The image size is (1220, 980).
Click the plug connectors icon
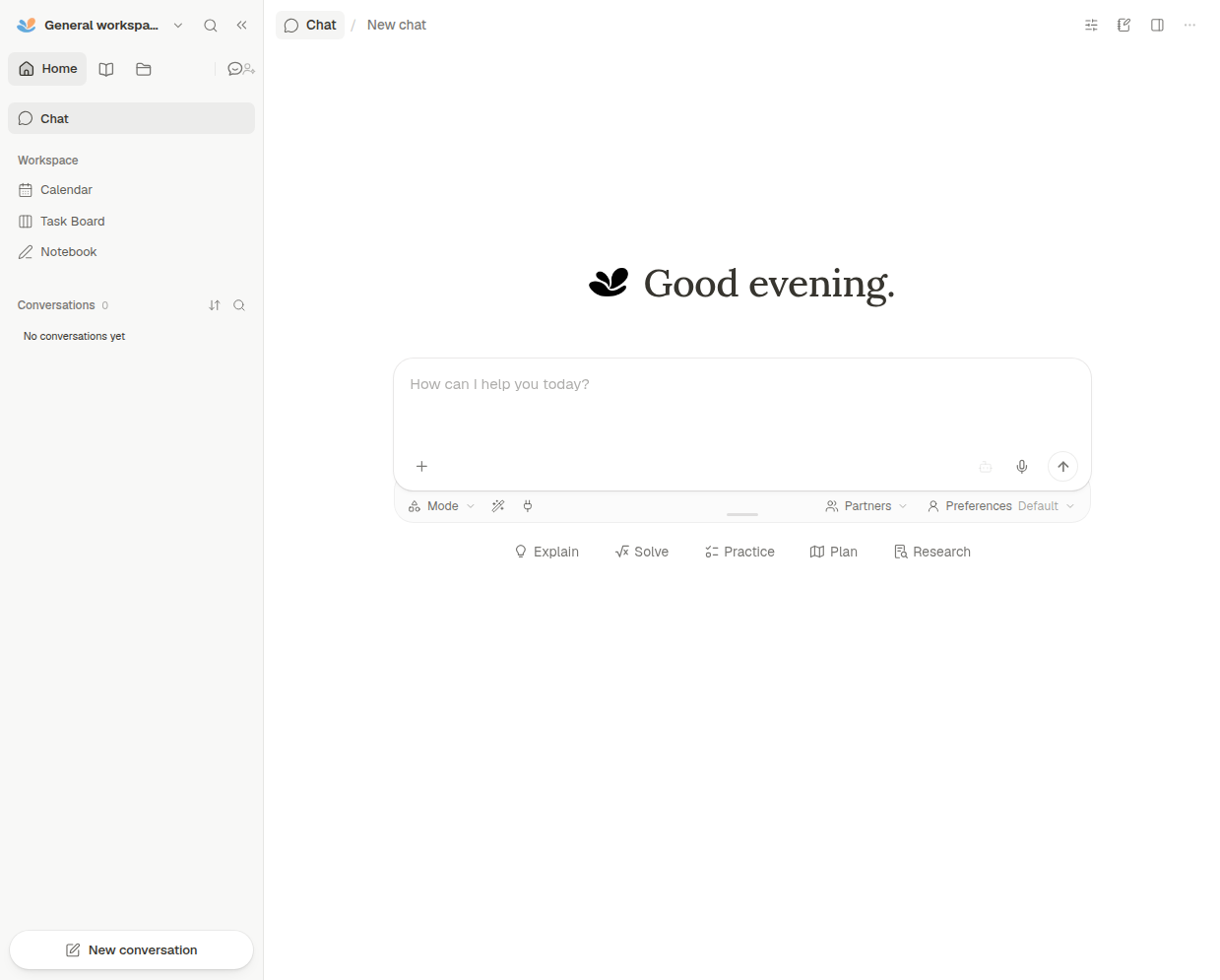click(528, 506)
